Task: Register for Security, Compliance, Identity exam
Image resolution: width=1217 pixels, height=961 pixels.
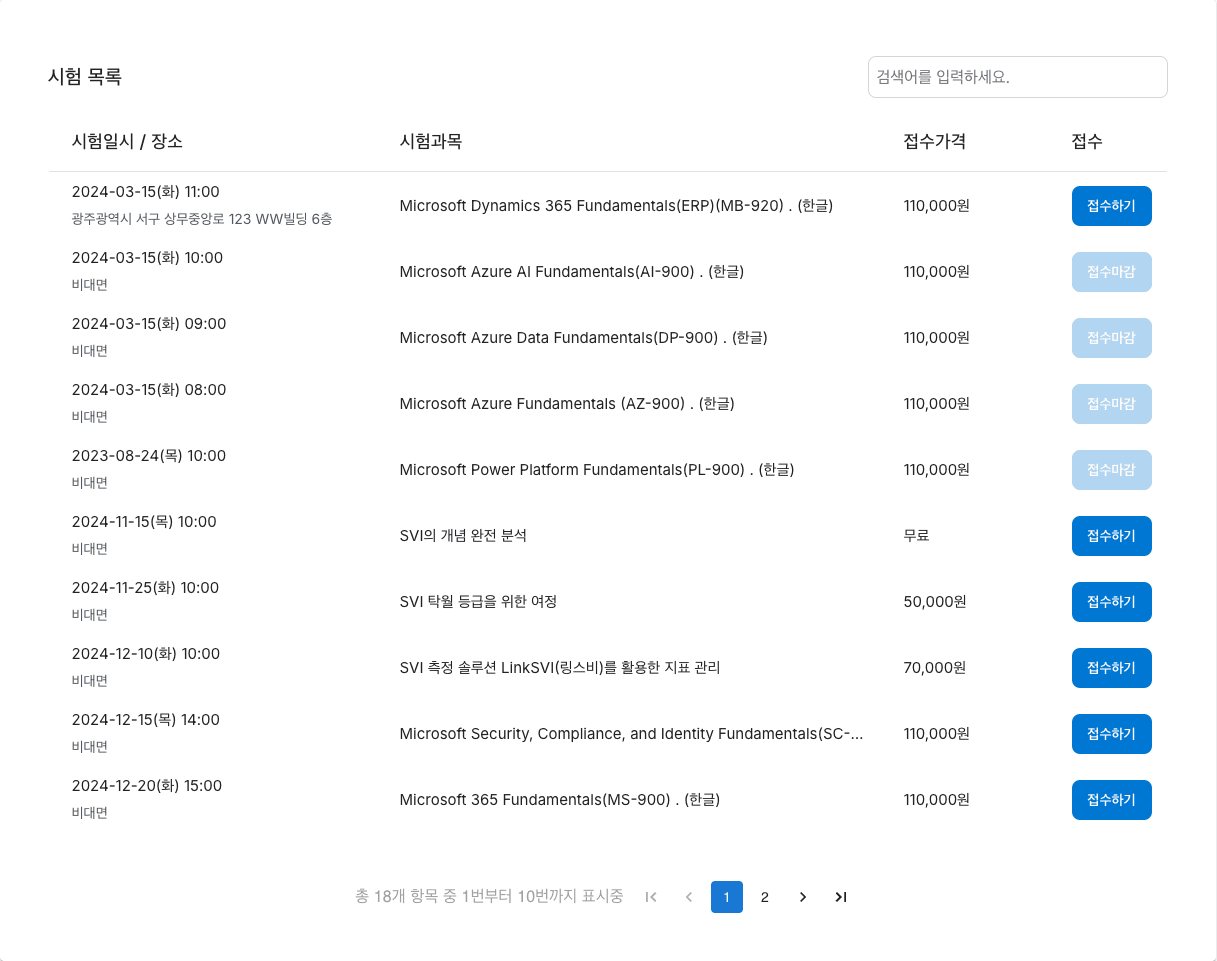Action: tap(1111, 734)
